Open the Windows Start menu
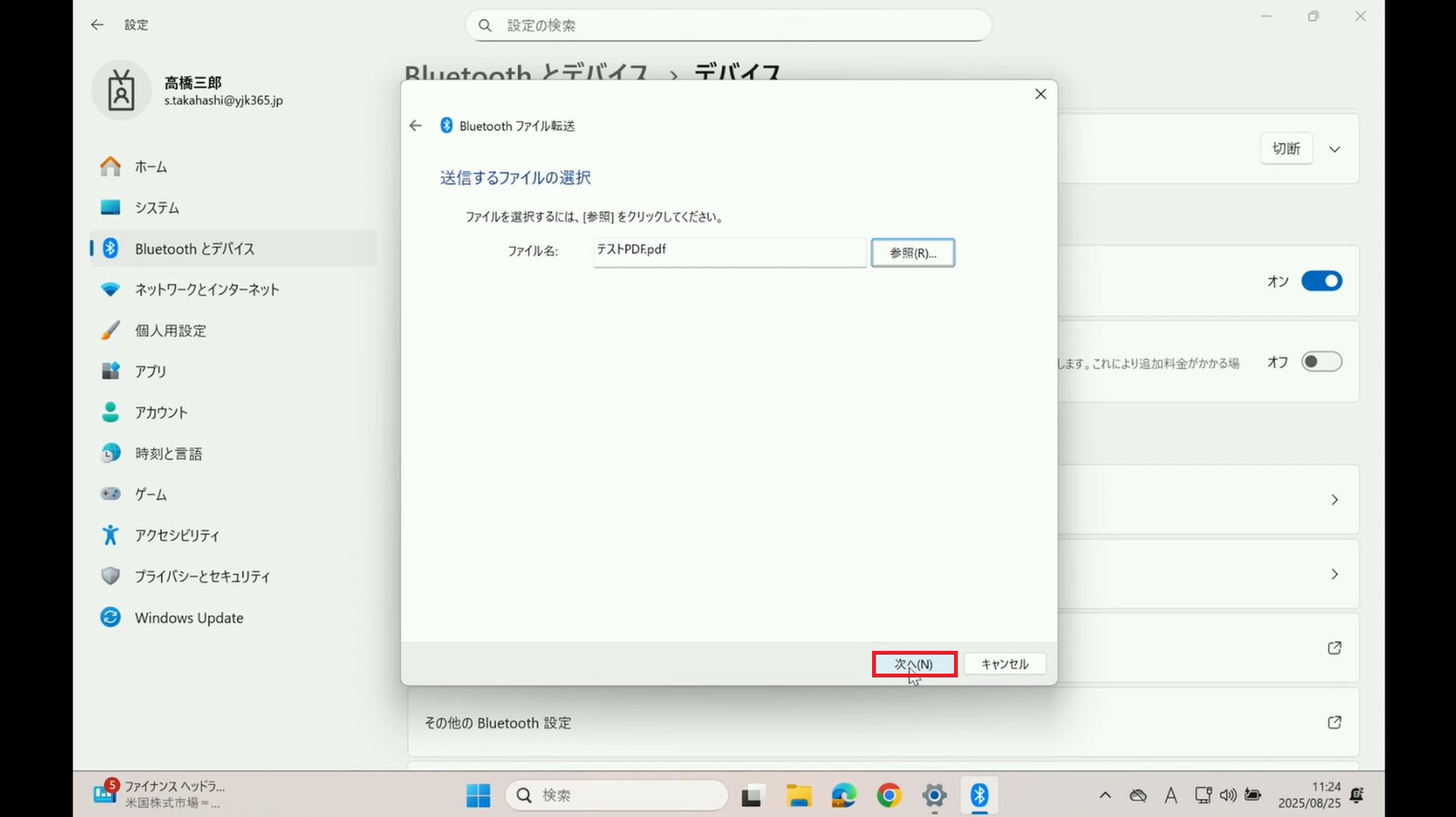1456x817 pixels. tap(478, 795)
